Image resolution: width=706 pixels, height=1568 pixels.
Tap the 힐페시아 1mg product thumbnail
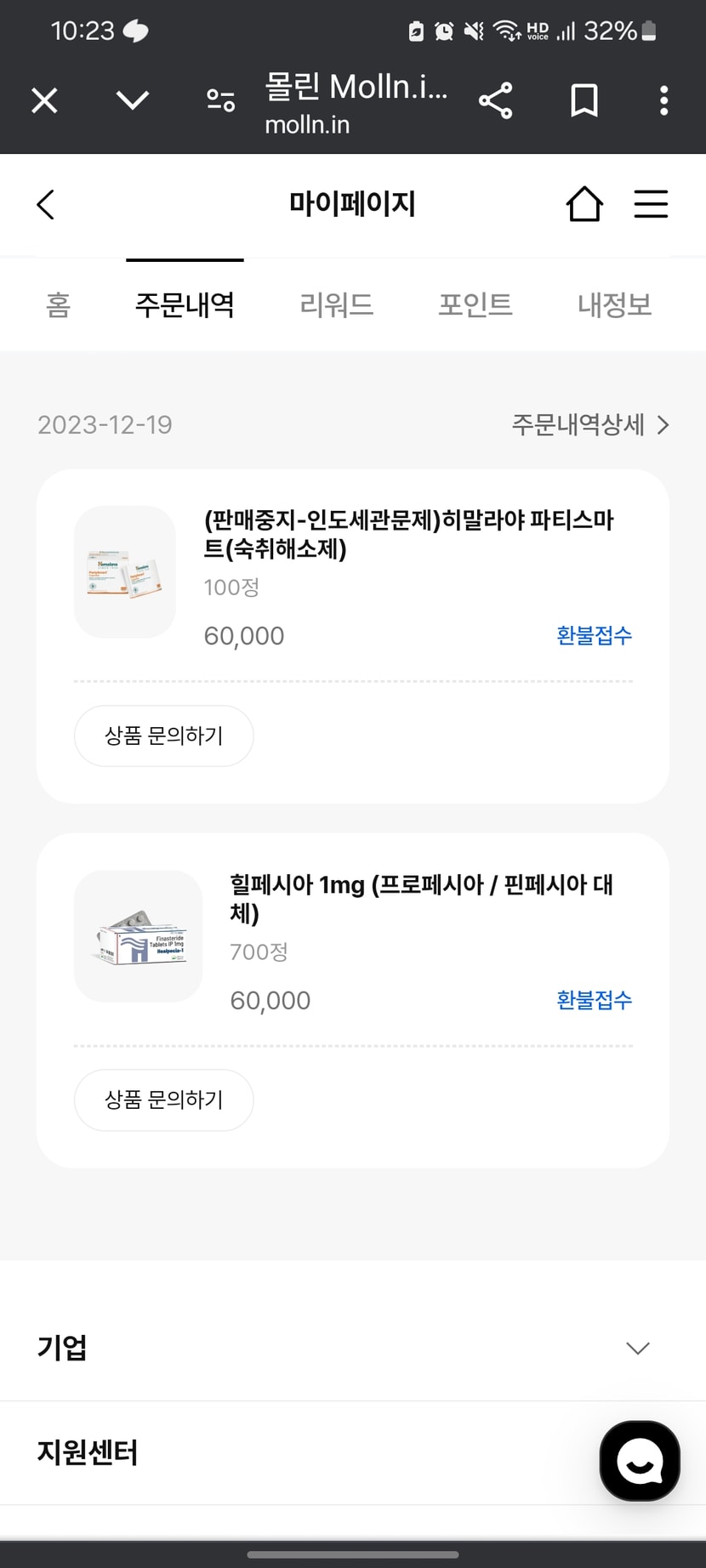point(139,936)
